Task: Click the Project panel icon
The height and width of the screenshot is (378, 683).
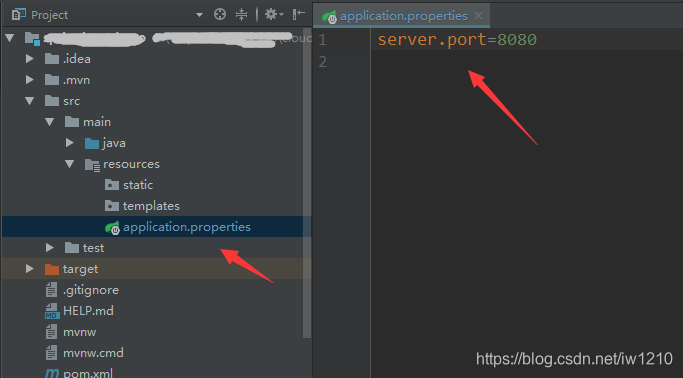Action: click(x=19, y=14)
